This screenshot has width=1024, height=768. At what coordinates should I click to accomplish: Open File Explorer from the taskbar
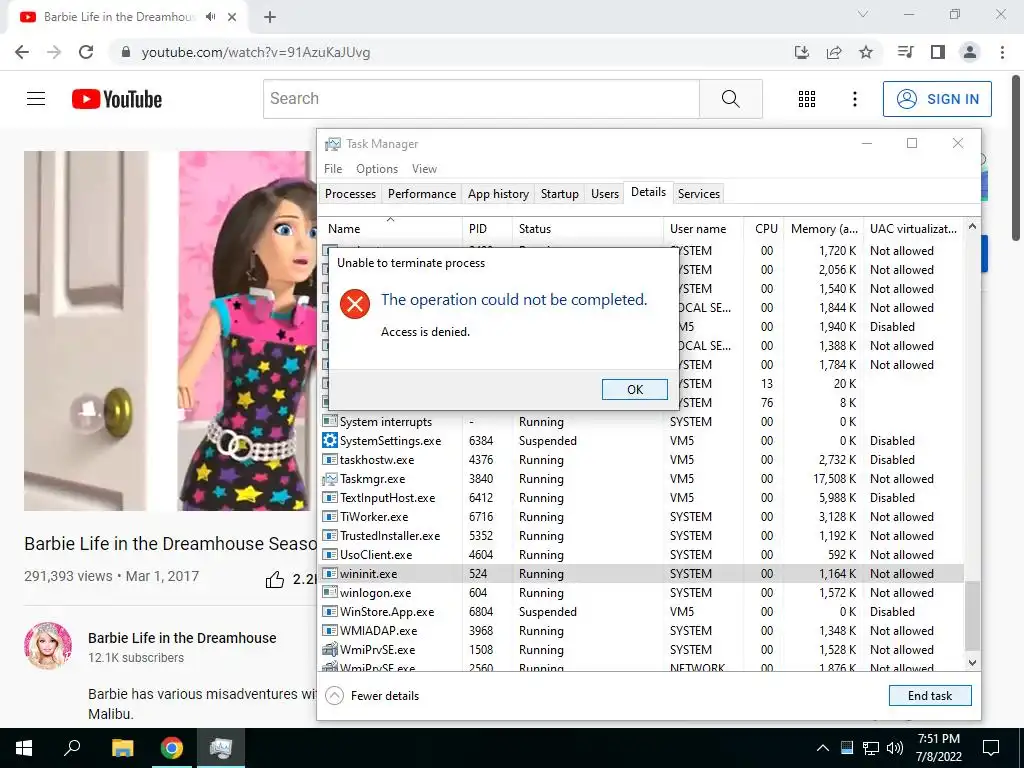pos(122,748)
